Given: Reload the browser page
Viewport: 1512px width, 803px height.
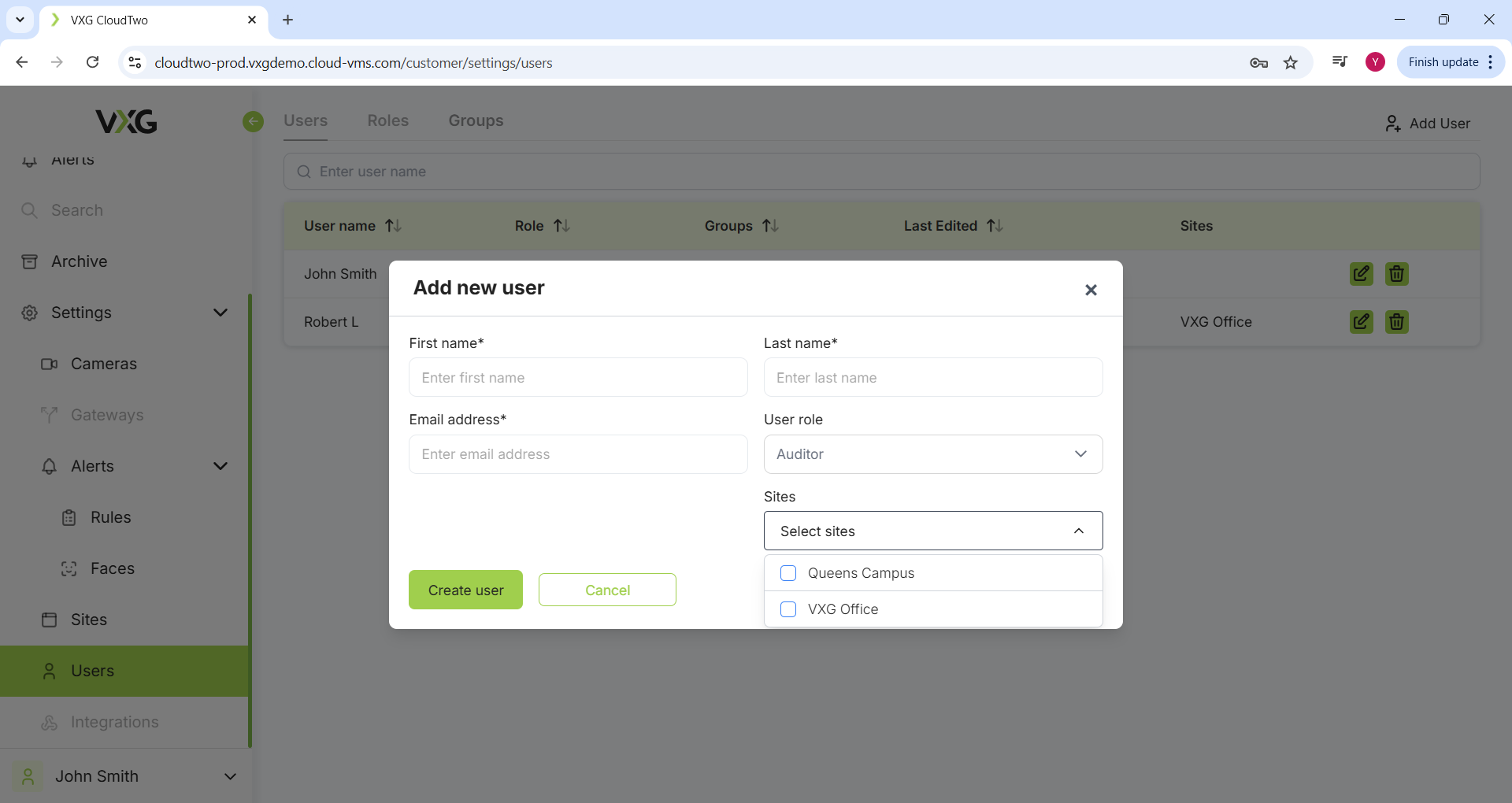Looking at the screenshot, I should (92, 63).
